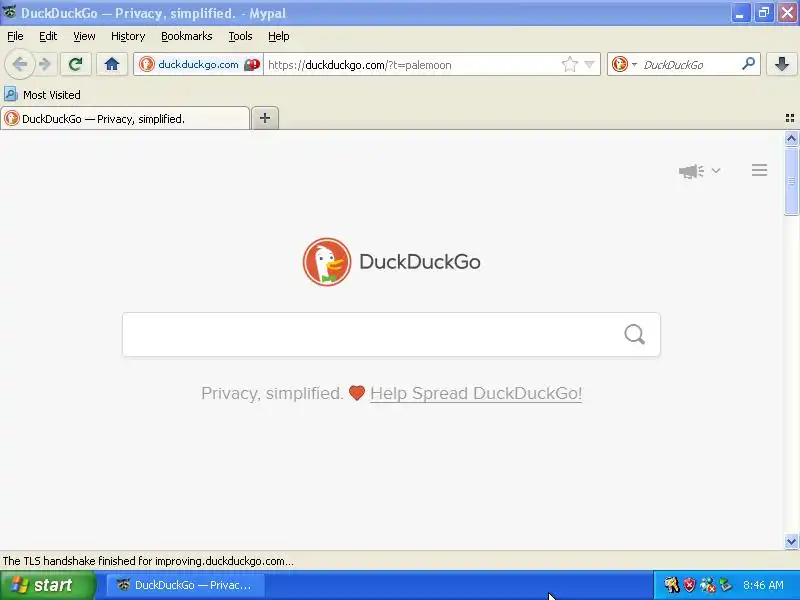Screen dimensions: 800x600
Task: Click the scrollbar down arrow
Action: tap(791, 542)
